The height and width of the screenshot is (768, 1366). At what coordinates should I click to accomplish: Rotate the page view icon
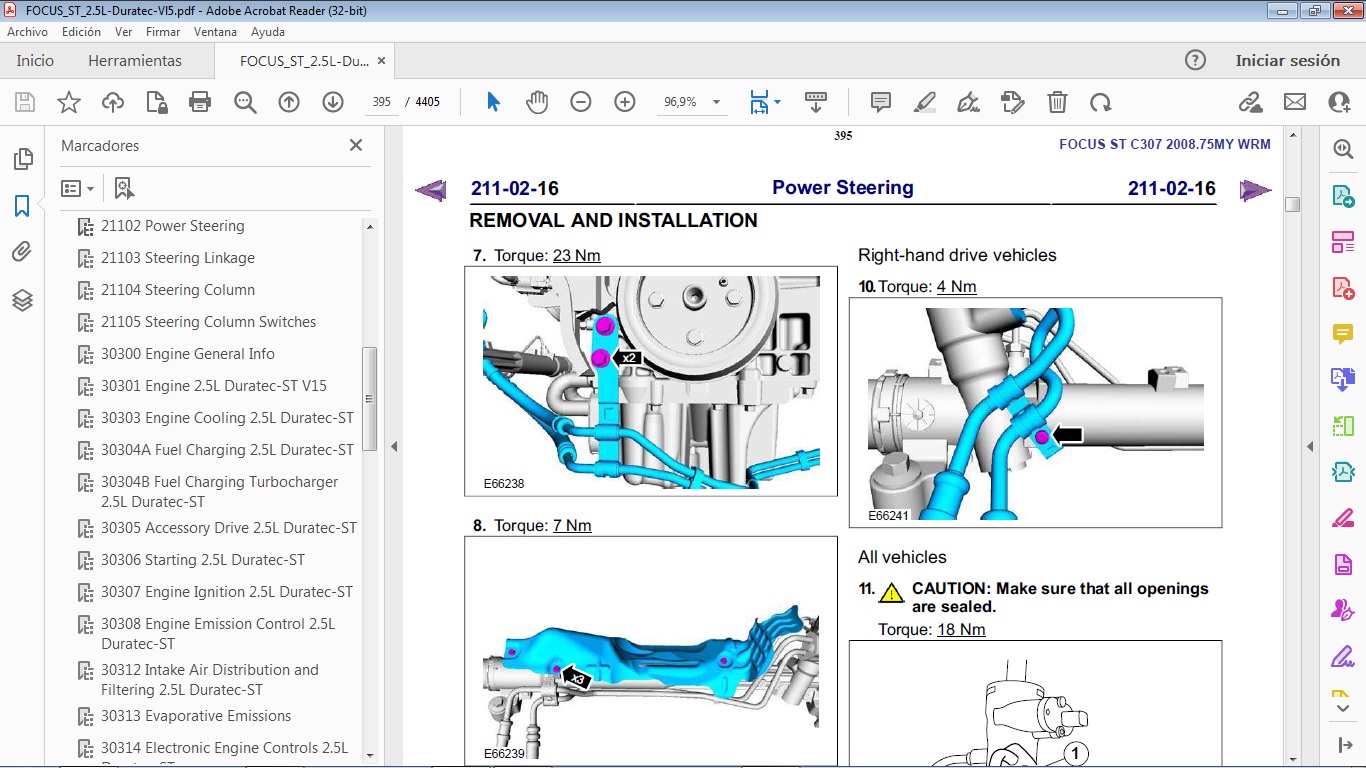[1101, 102]
